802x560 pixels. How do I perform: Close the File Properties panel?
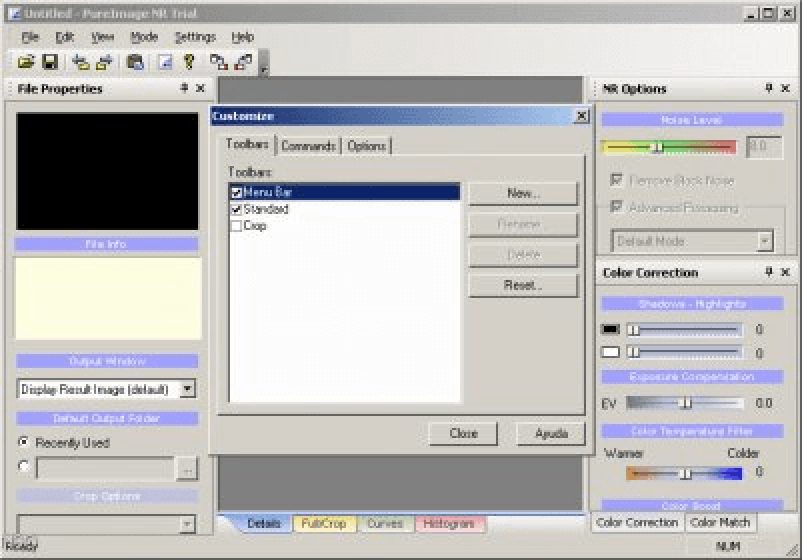200,88
